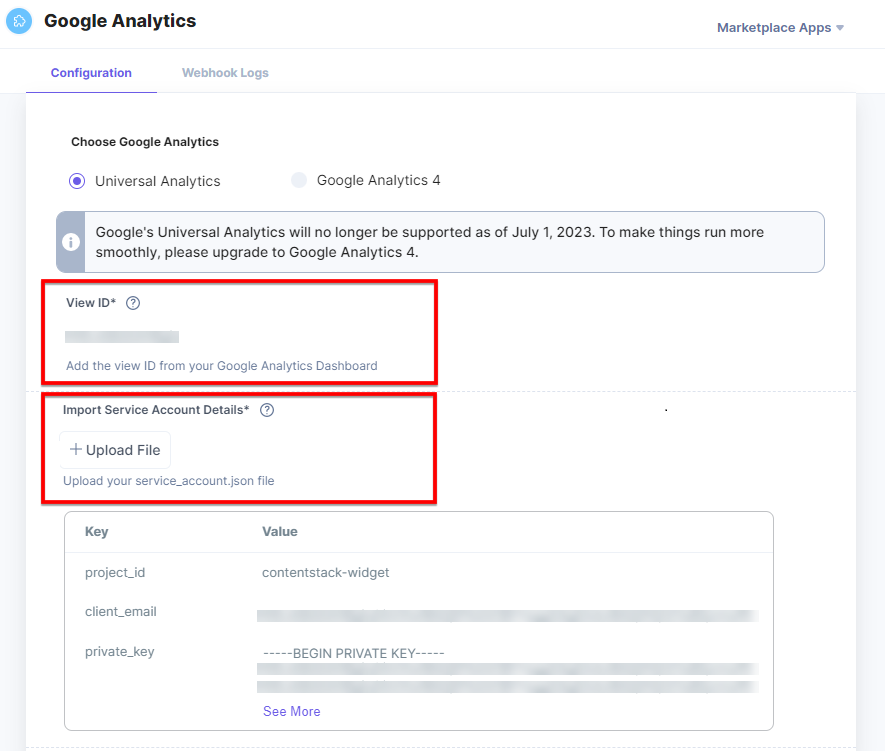Open the View ID help tooltip icon
This screenshot has width=885, height=751.
(x=133, y=303)
